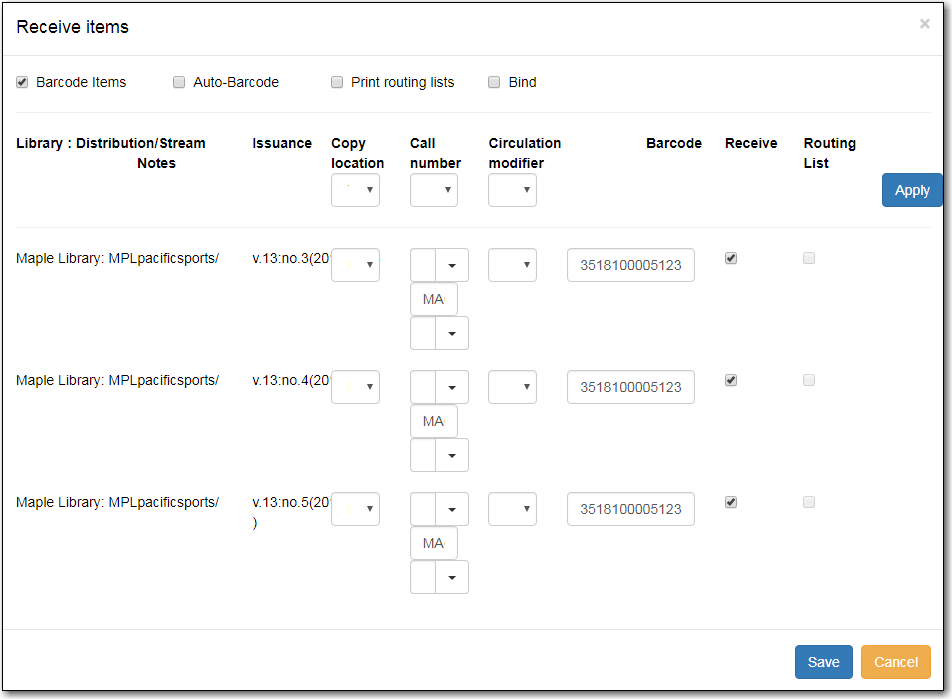Uncheck Receive for issue v.13:no.3
Screen dimensions: 952x699
point(731,258)
